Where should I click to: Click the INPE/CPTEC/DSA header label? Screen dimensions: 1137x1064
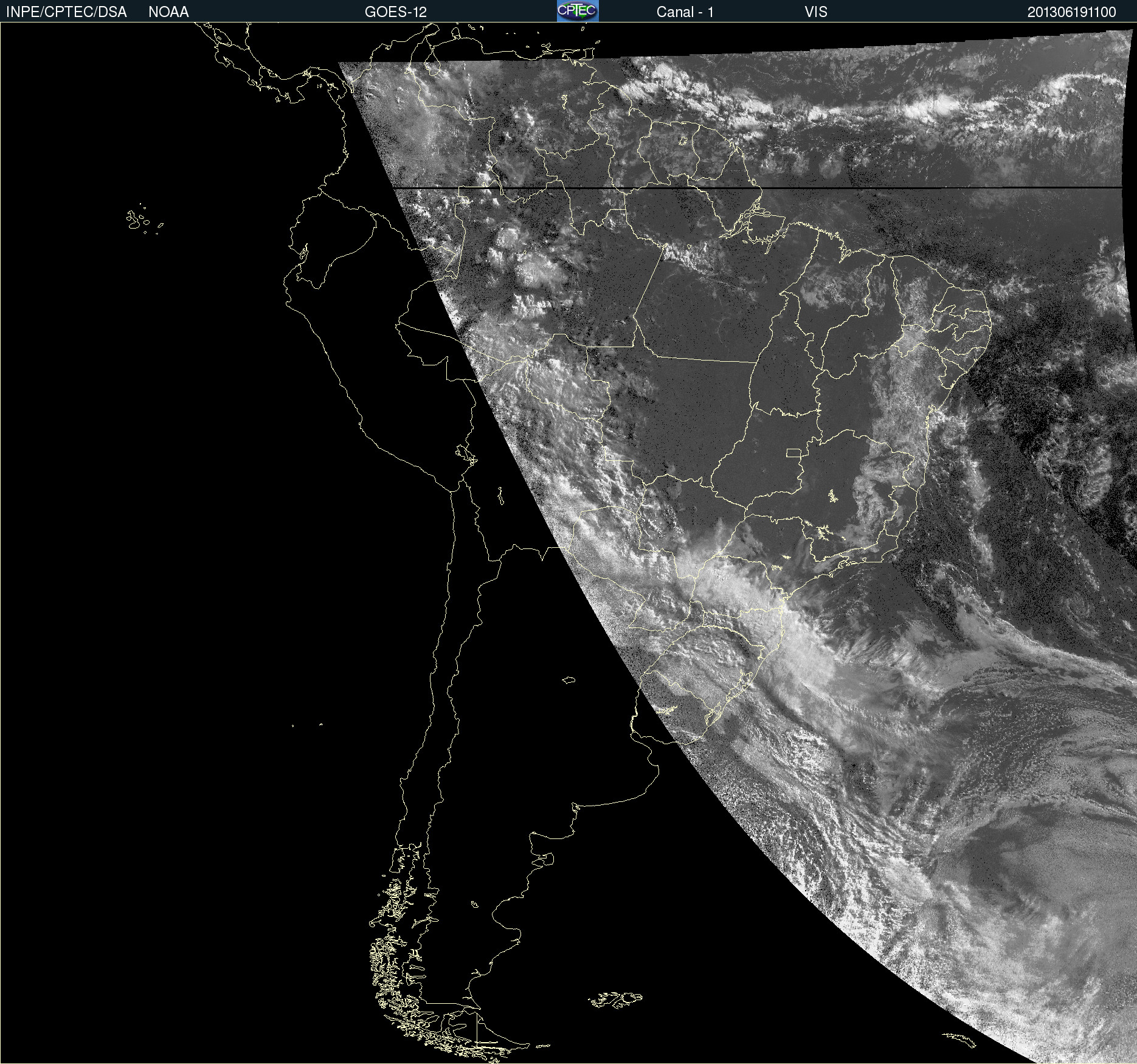[x=66, y=12]
